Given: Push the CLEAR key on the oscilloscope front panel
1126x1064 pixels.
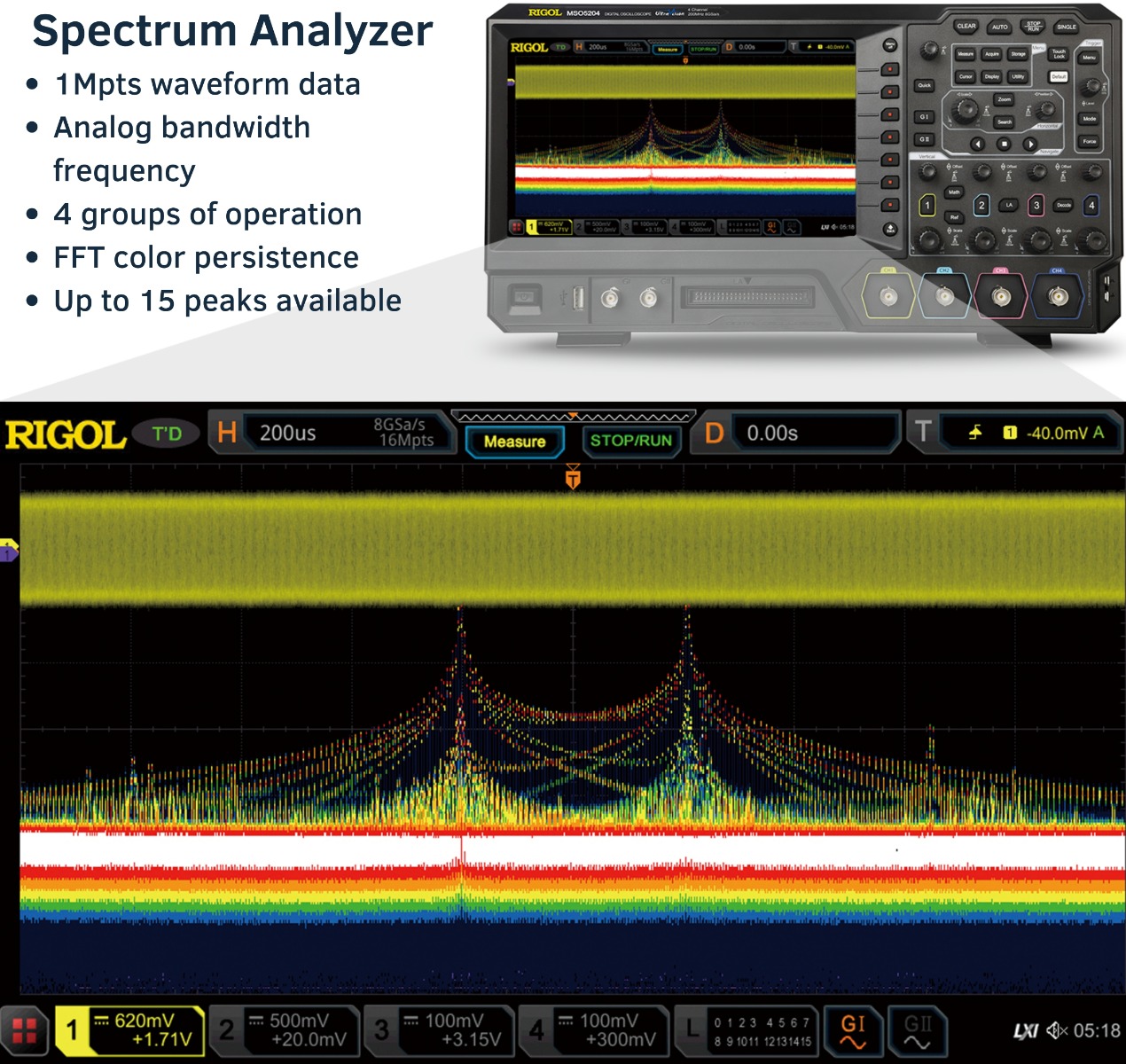Looking at the screenshot, I should 966,27.
